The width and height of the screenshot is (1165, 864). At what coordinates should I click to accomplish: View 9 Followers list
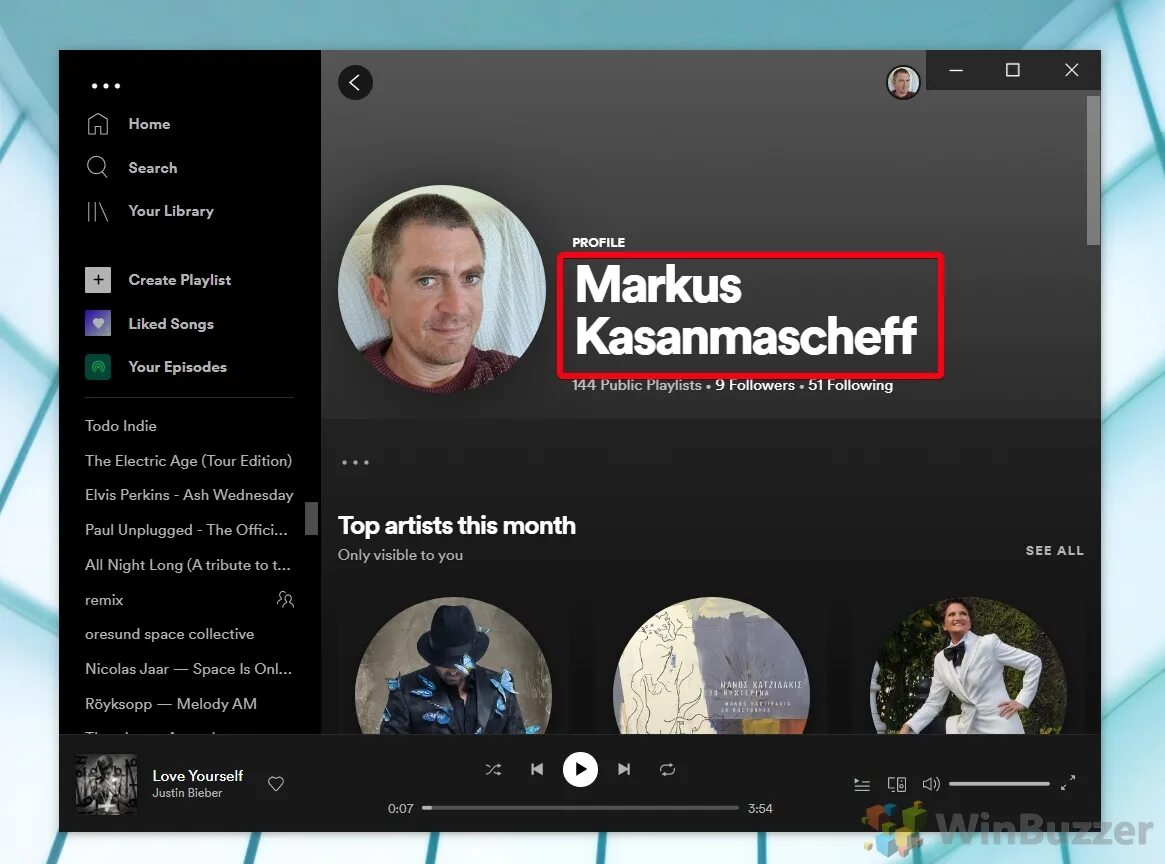pos(755,385)
